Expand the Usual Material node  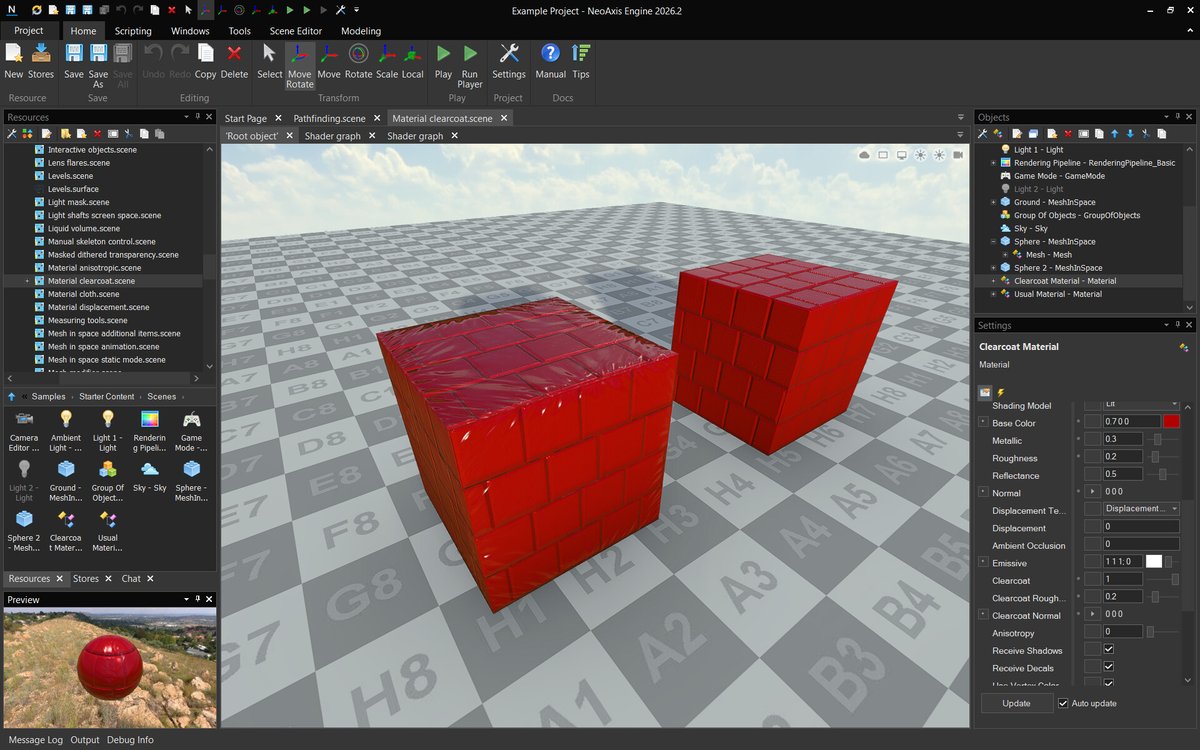[x=993, y=294]
